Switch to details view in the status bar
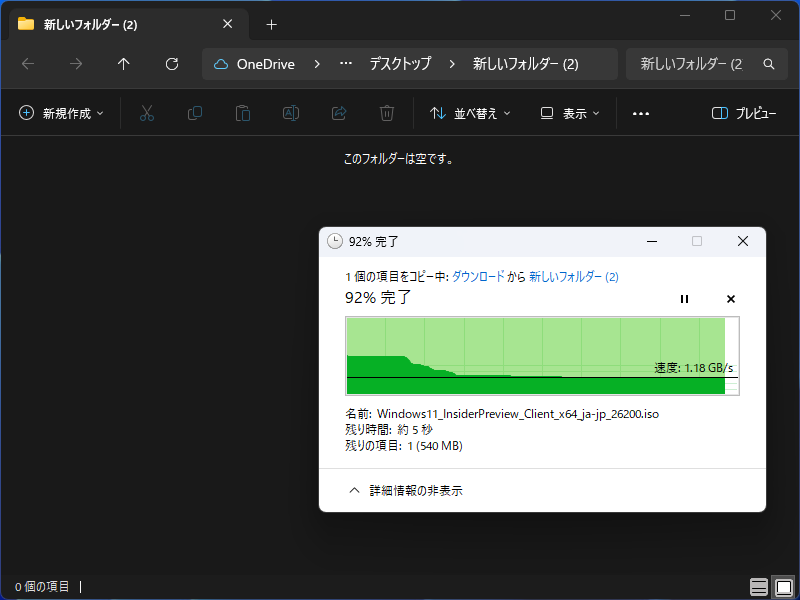 click(x=759, y=587)
